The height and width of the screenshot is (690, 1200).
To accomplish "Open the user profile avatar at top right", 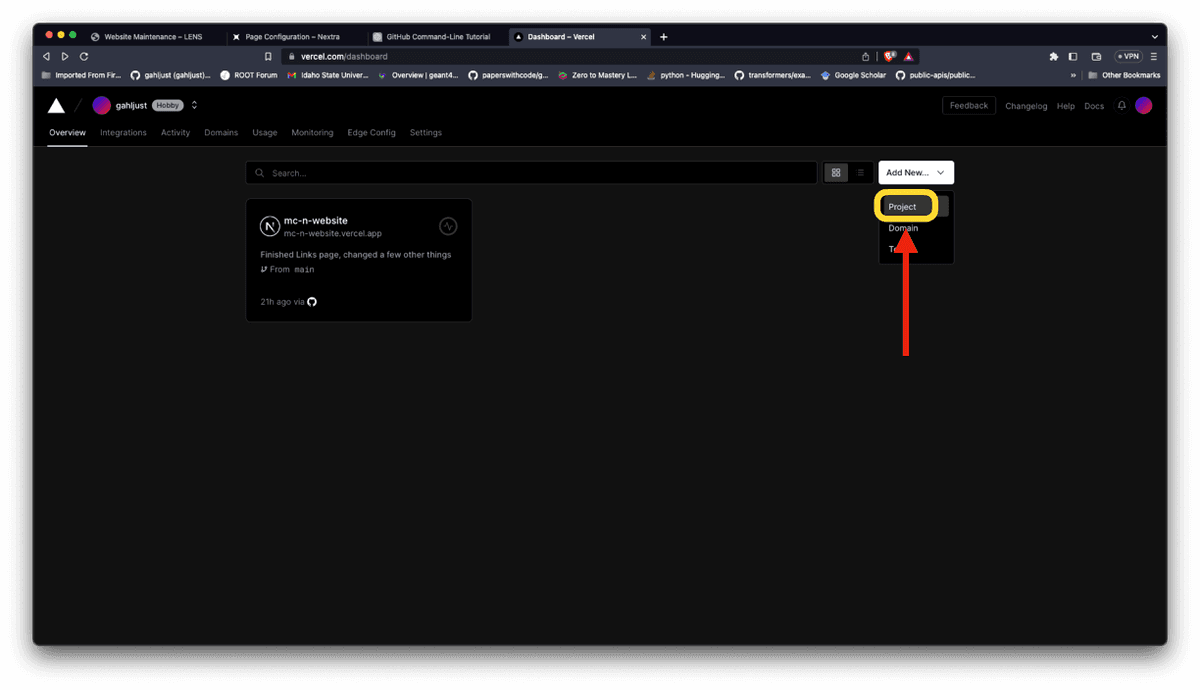I will pos(1144,106).
